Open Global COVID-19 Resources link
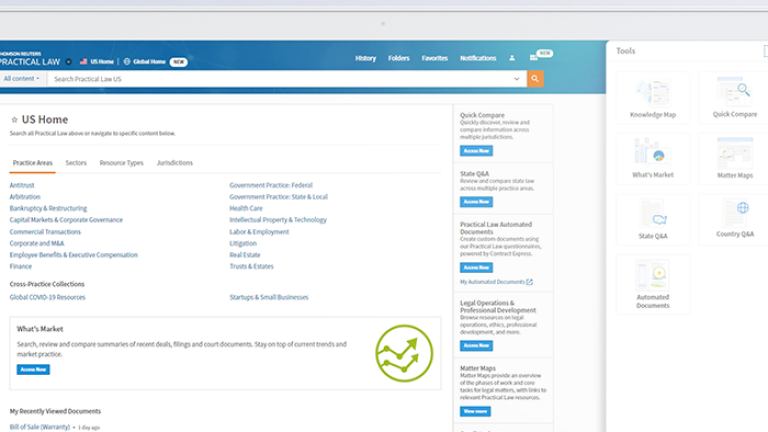 [x=48, y=297]
